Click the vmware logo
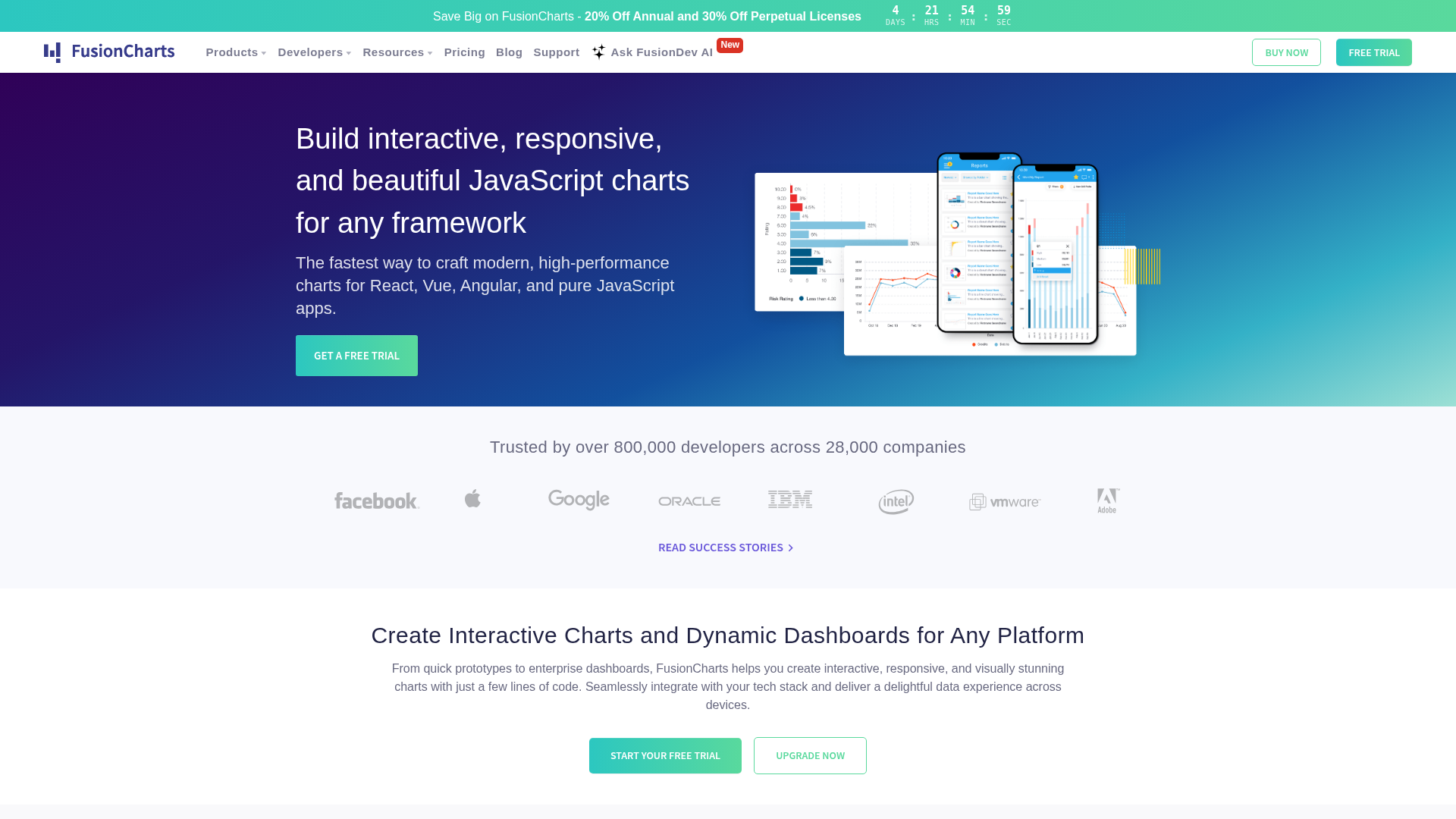Viewport: 1456px width, 819px height. pos(1004,501)
